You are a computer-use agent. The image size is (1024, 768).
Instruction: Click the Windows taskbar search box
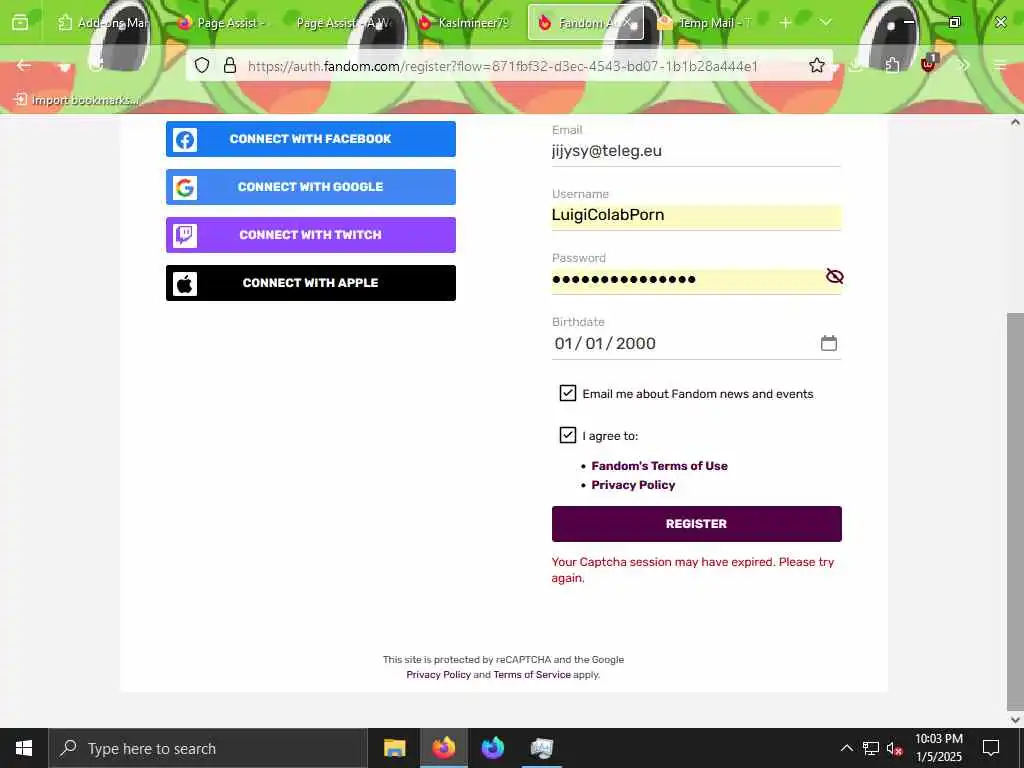click(x=208, y=748)
